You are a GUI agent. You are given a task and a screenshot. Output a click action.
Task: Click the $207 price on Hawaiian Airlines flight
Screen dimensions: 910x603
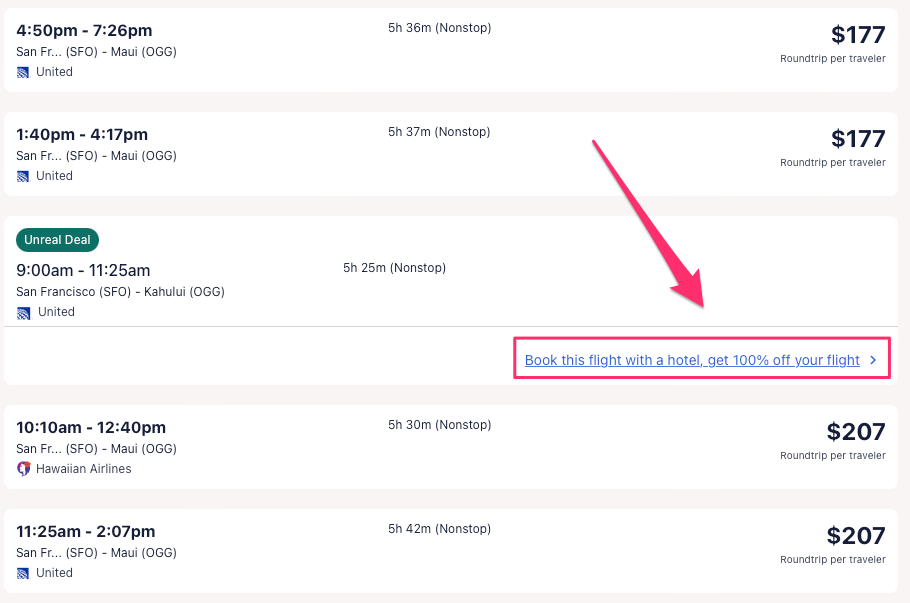(x=856, y=432)
